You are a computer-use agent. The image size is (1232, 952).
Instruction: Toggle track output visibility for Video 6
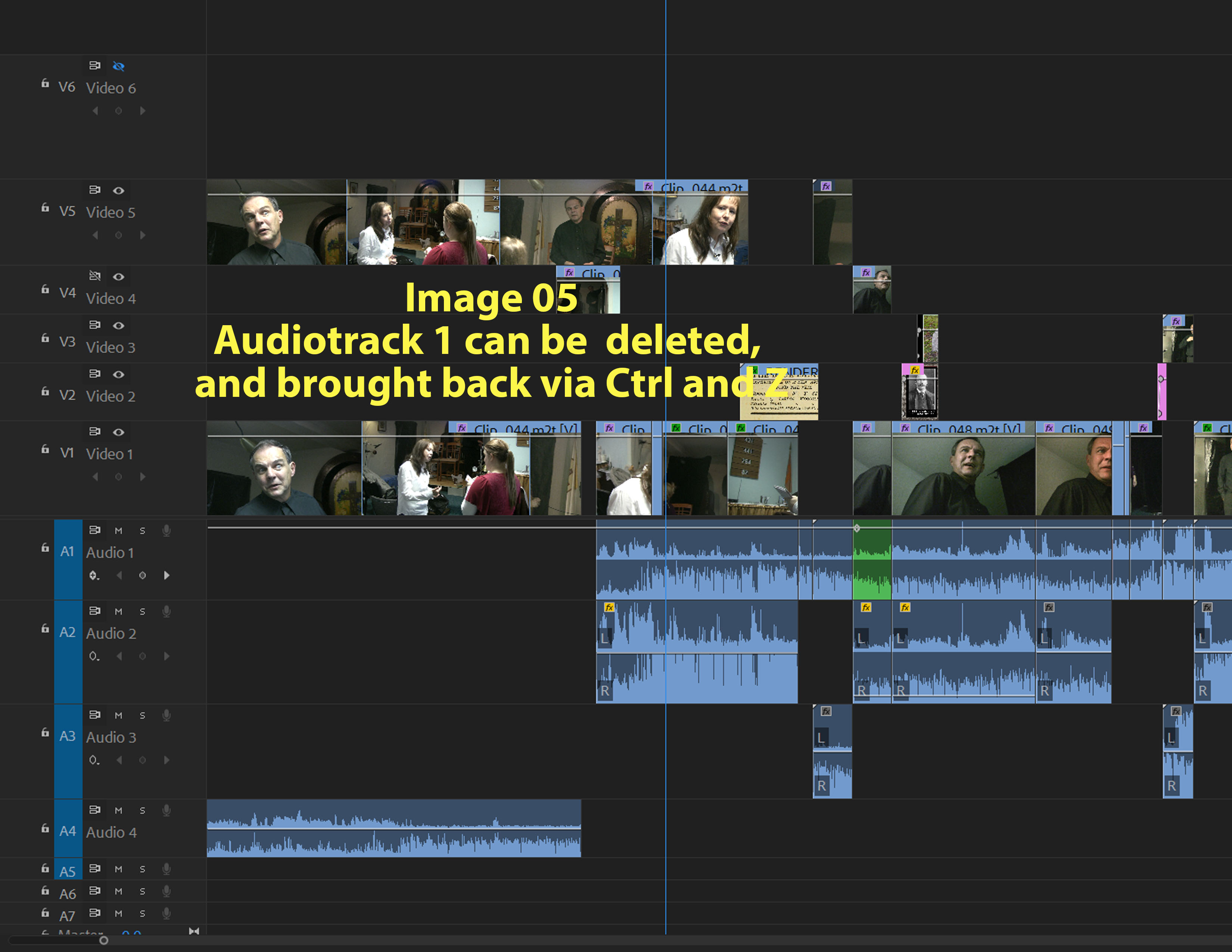[118, 66]
